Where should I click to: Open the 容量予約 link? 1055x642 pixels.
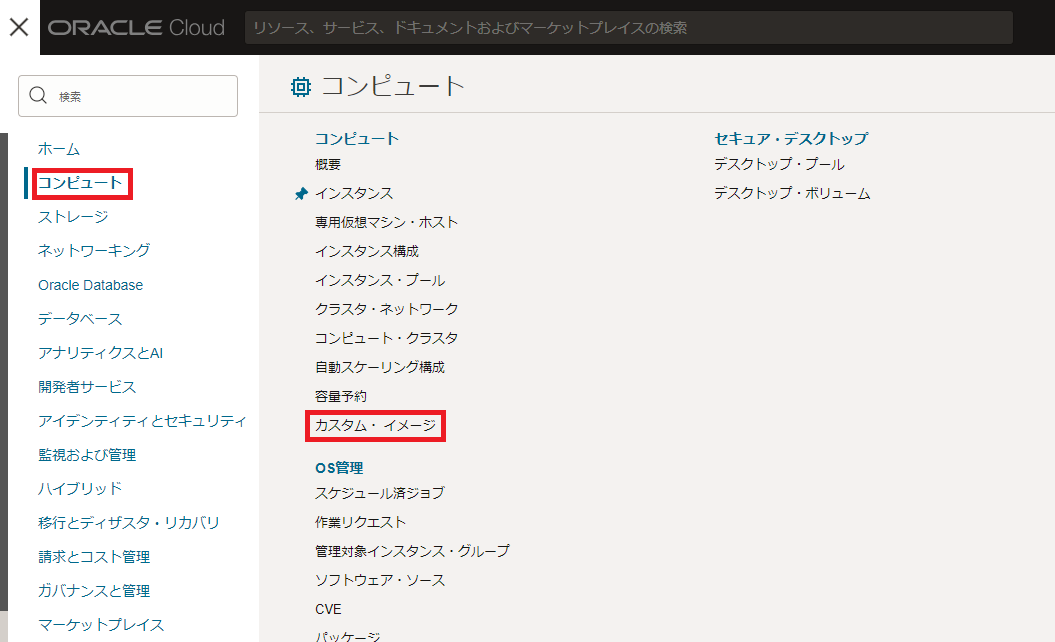point(341,397)
